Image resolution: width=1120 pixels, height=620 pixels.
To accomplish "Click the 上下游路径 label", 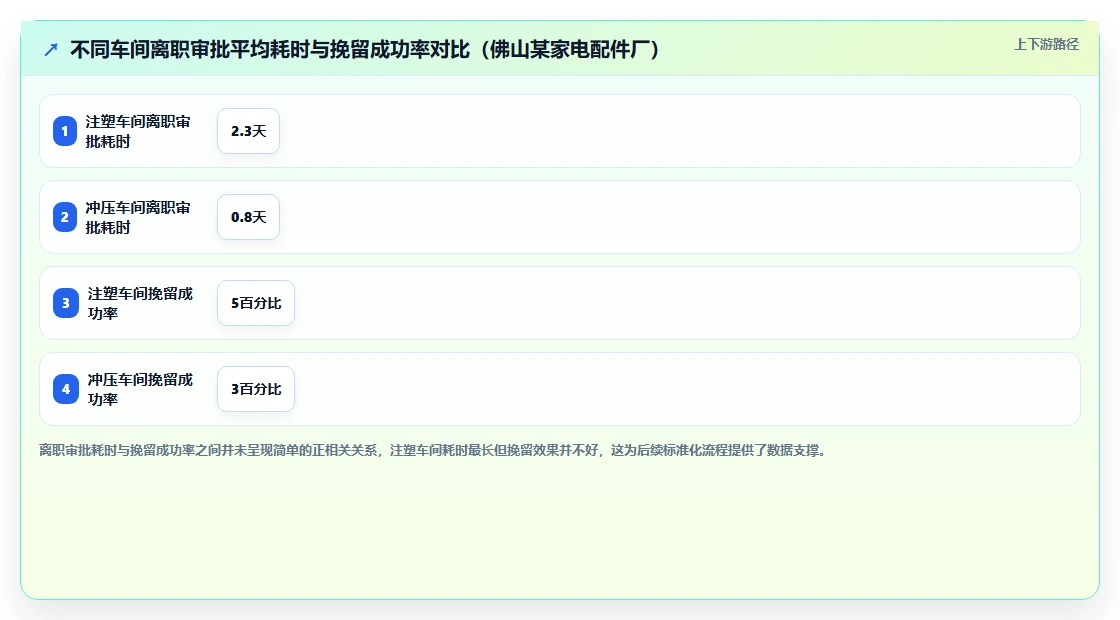I will (1046, 44).
